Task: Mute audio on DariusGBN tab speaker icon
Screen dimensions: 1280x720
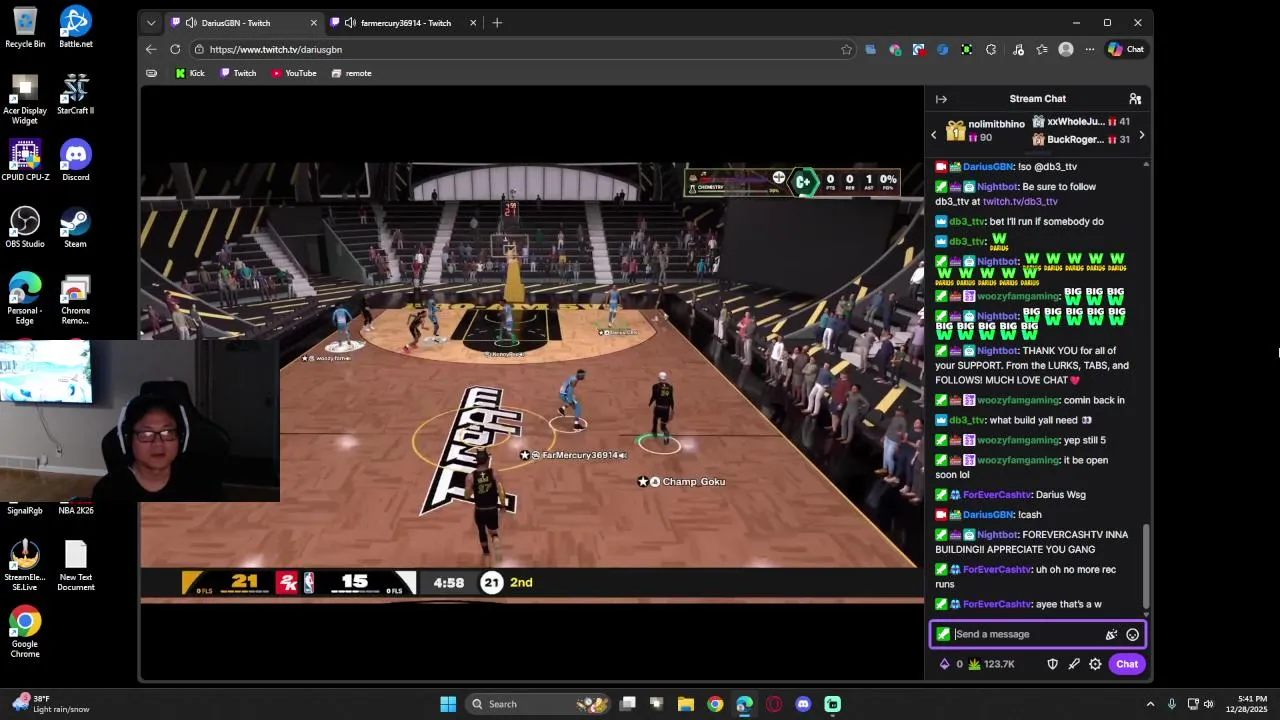Action: (x=191, y=23)
